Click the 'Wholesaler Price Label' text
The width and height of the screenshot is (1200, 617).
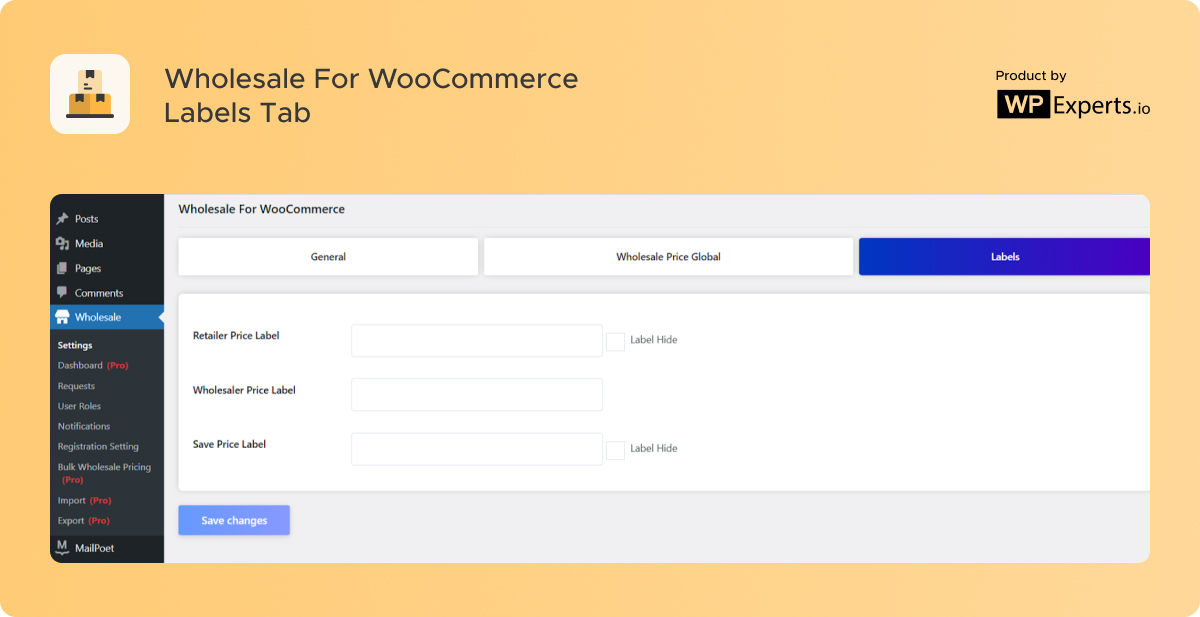point(244,390)
